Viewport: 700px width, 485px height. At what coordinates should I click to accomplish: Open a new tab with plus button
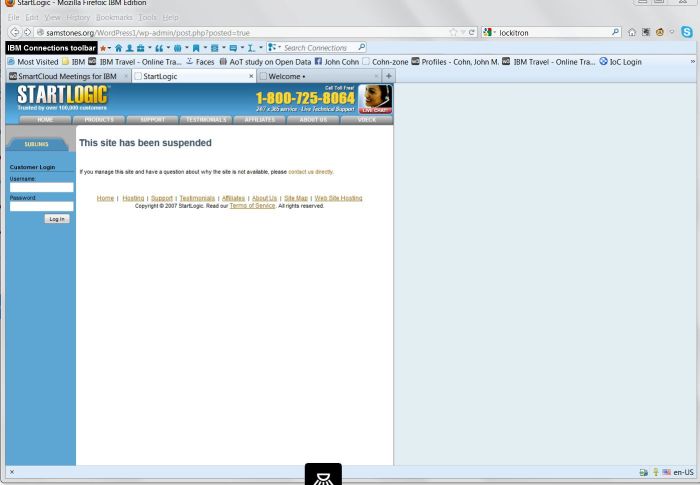389,76
